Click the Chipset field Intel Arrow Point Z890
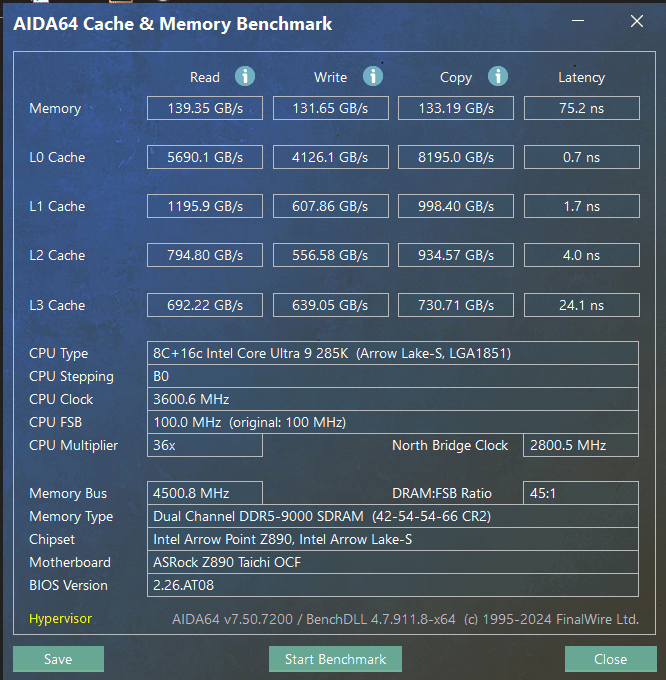 (x=392, y=539)
